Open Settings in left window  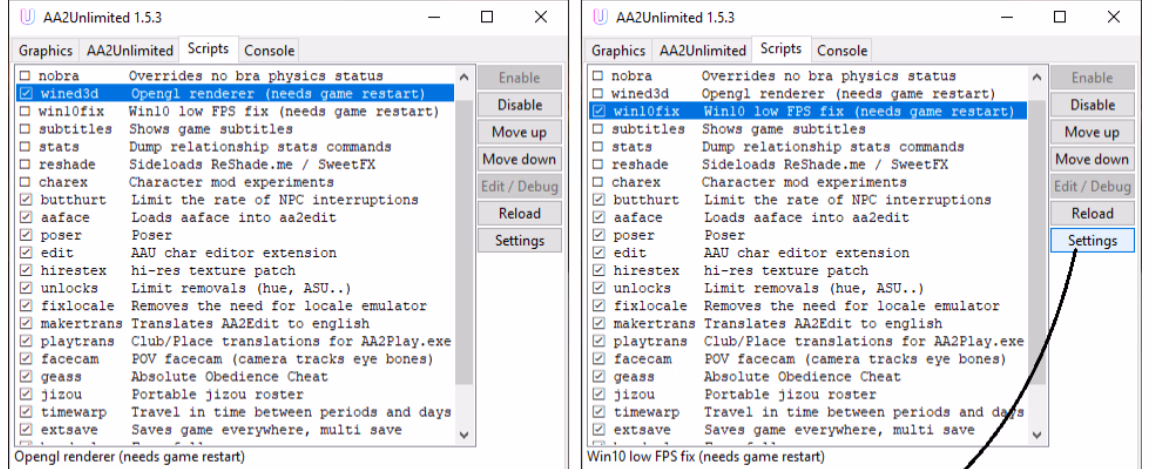[x=520, y=241]
